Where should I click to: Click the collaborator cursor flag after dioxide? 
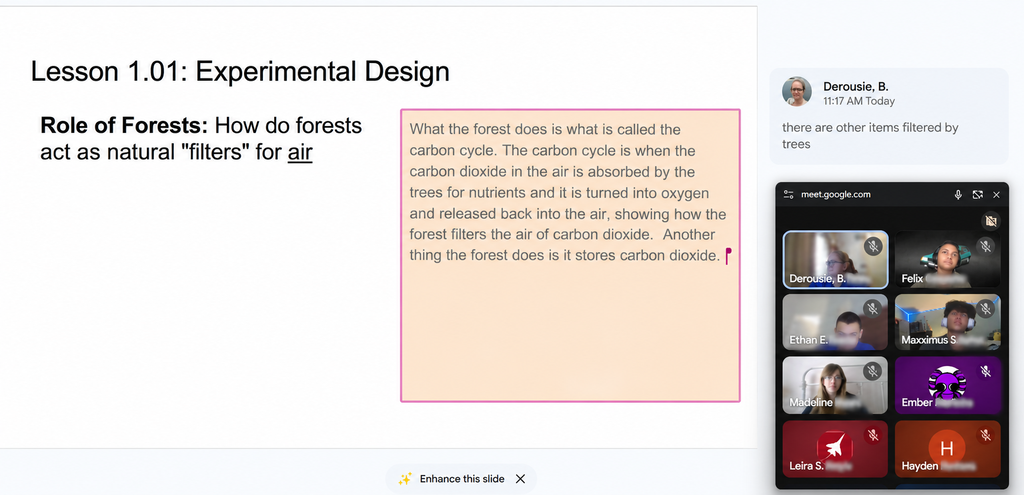[x=728, y=256]
